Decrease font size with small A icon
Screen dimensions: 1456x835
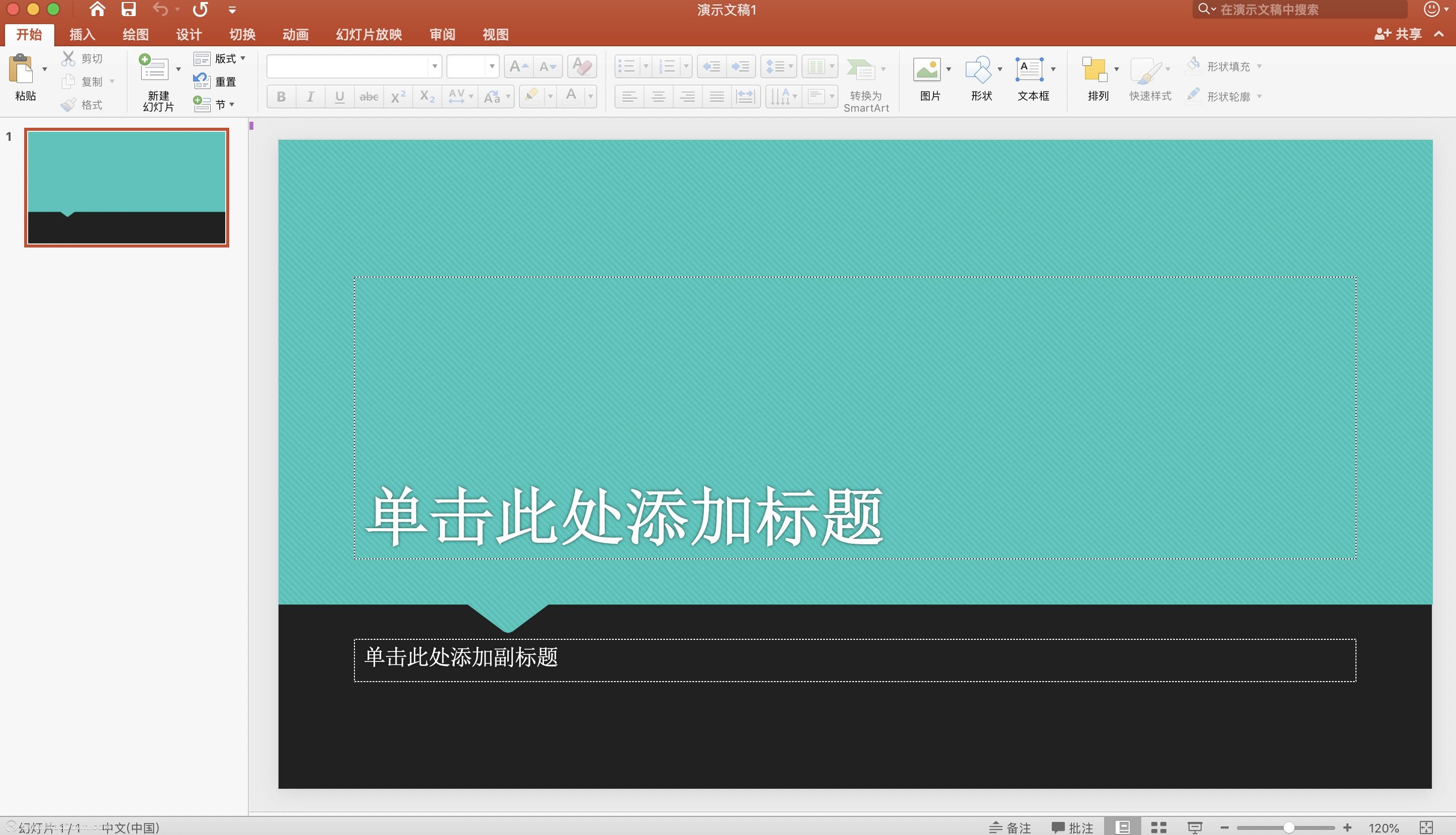[548, 66]
